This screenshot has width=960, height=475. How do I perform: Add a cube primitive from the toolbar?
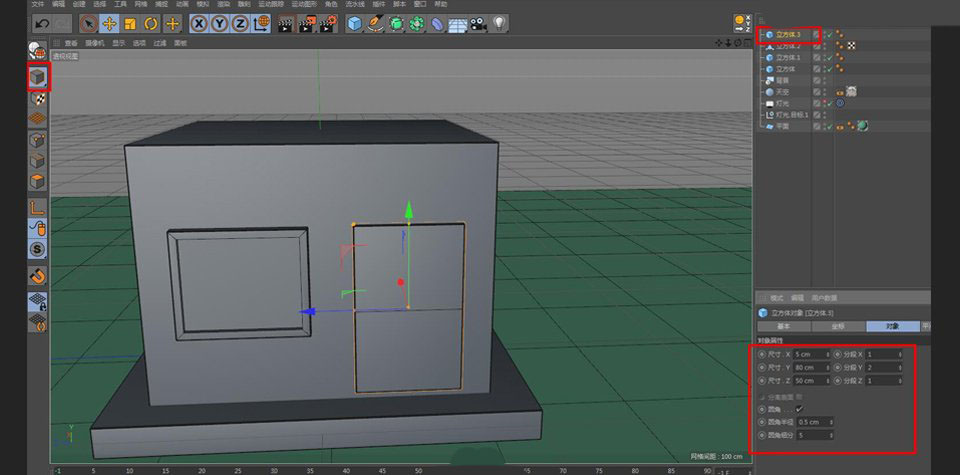(354, 22)
